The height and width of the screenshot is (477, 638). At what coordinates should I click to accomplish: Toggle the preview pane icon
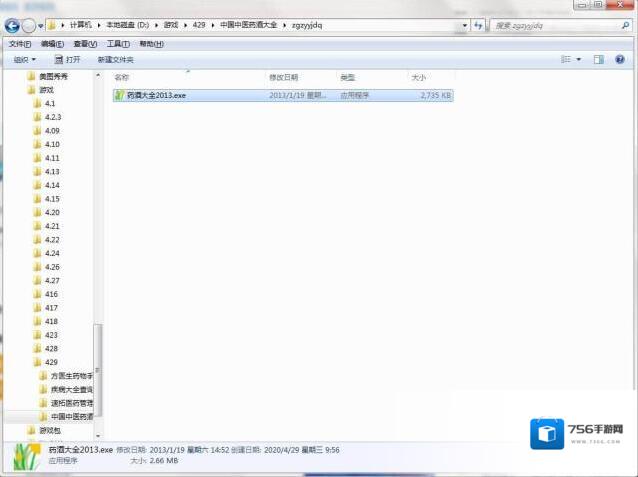tap(598, 60)
